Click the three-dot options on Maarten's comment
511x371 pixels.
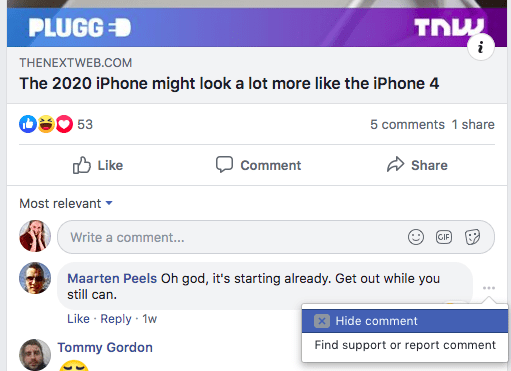[x=489, y=288]
